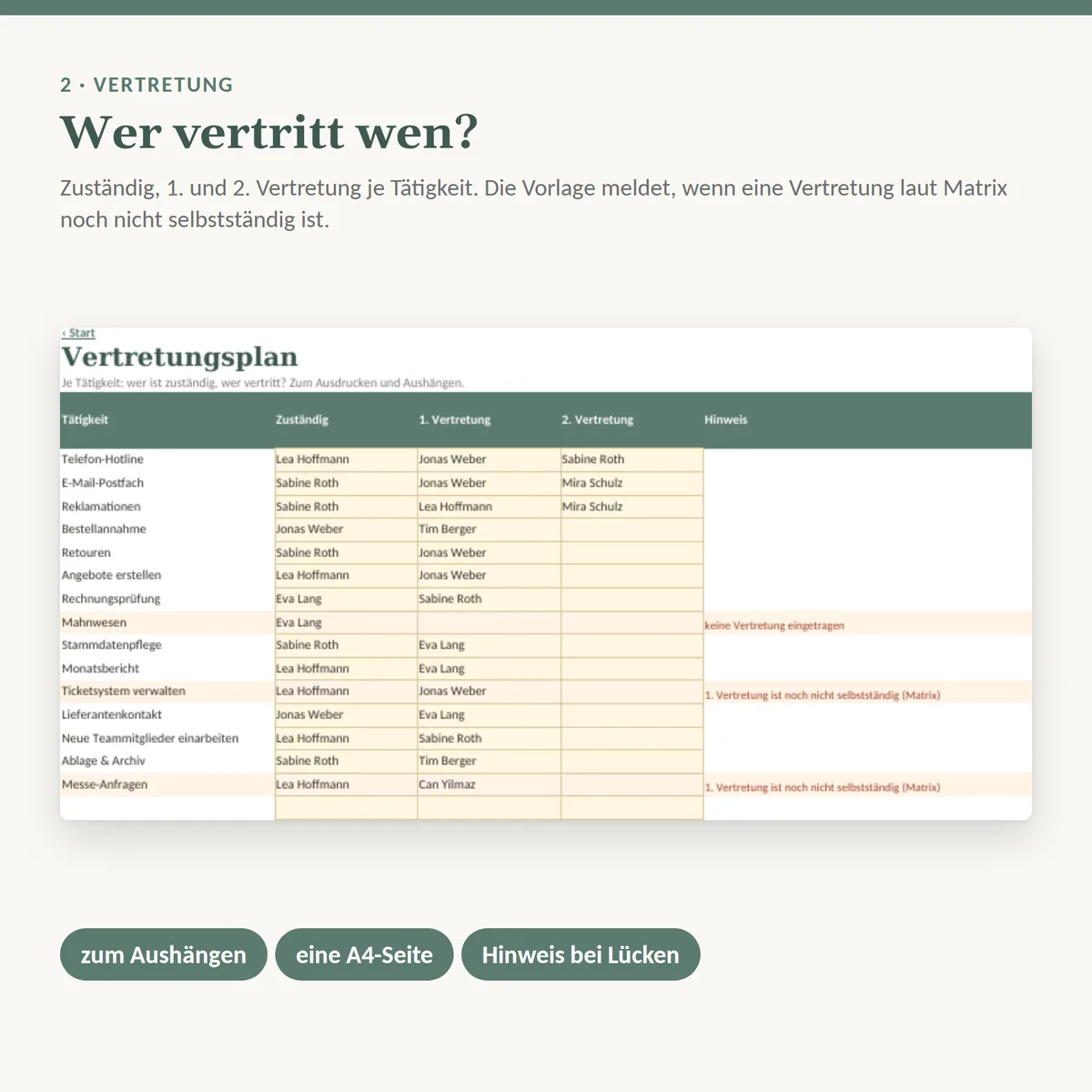Select the 'Stammdatenpflege' row label
The width and height of the screenshot is (1092, 1092).
point(111,644)
